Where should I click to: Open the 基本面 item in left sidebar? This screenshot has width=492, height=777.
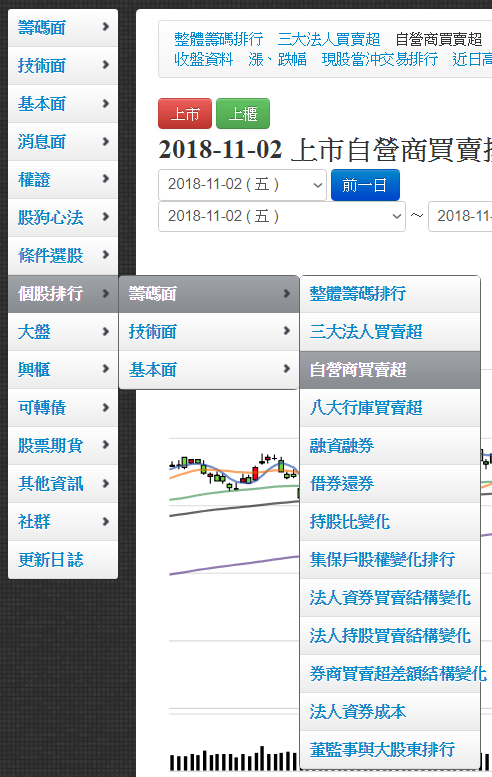click(x=63, y=104)
